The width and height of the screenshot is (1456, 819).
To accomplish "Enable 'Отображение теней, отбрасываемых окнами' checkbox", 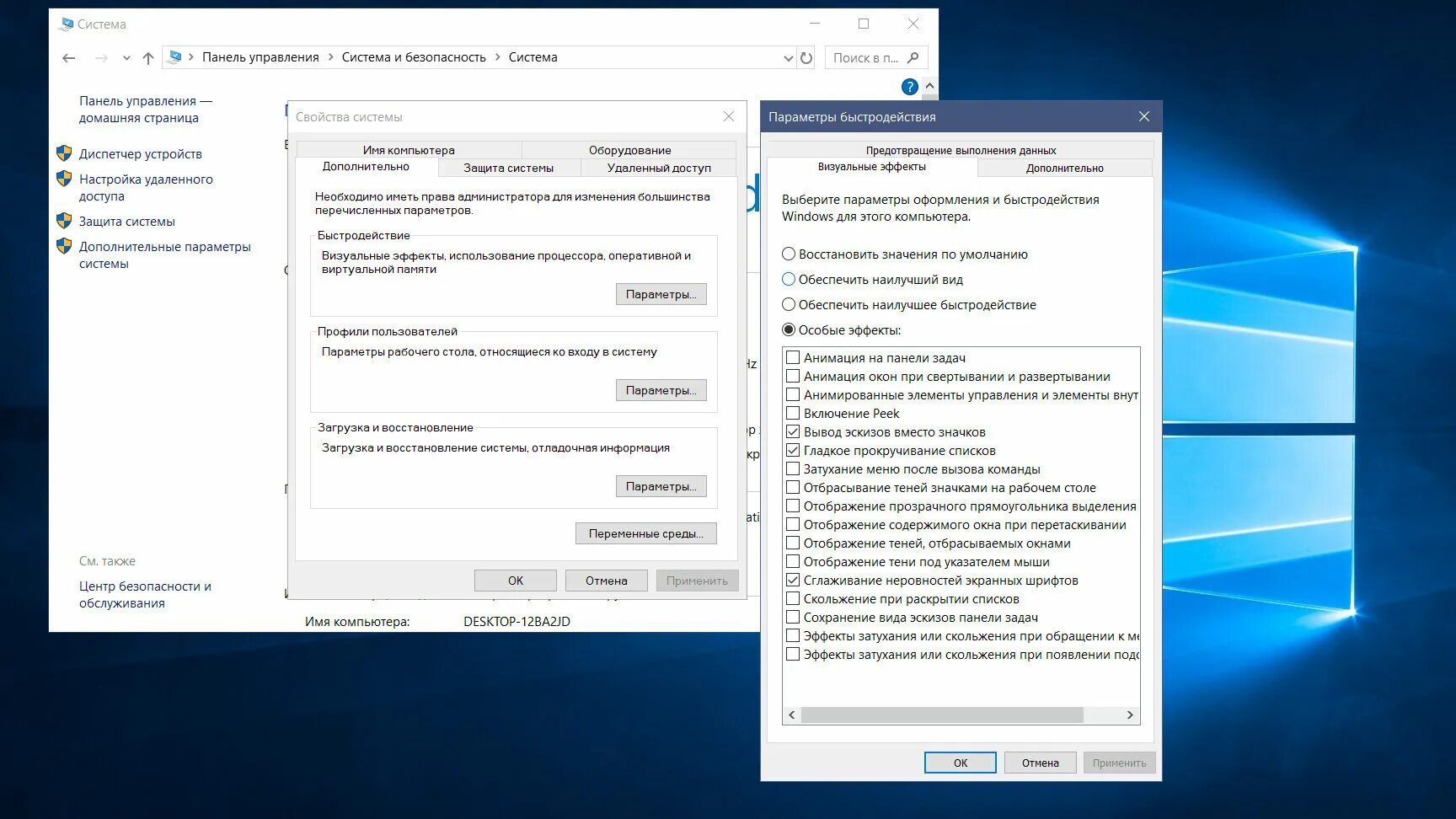I will point(793,543).
